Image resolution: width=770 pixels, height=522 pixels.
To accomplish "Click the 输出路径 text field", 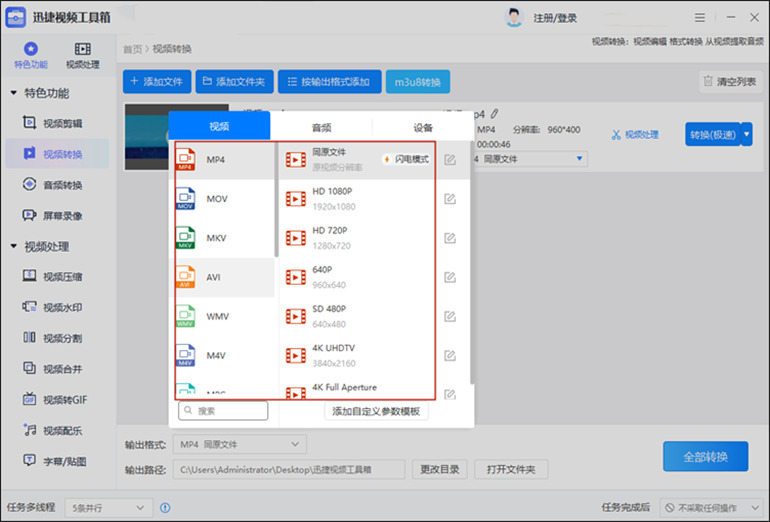I will pyautogui.click(x=289, y=469).
